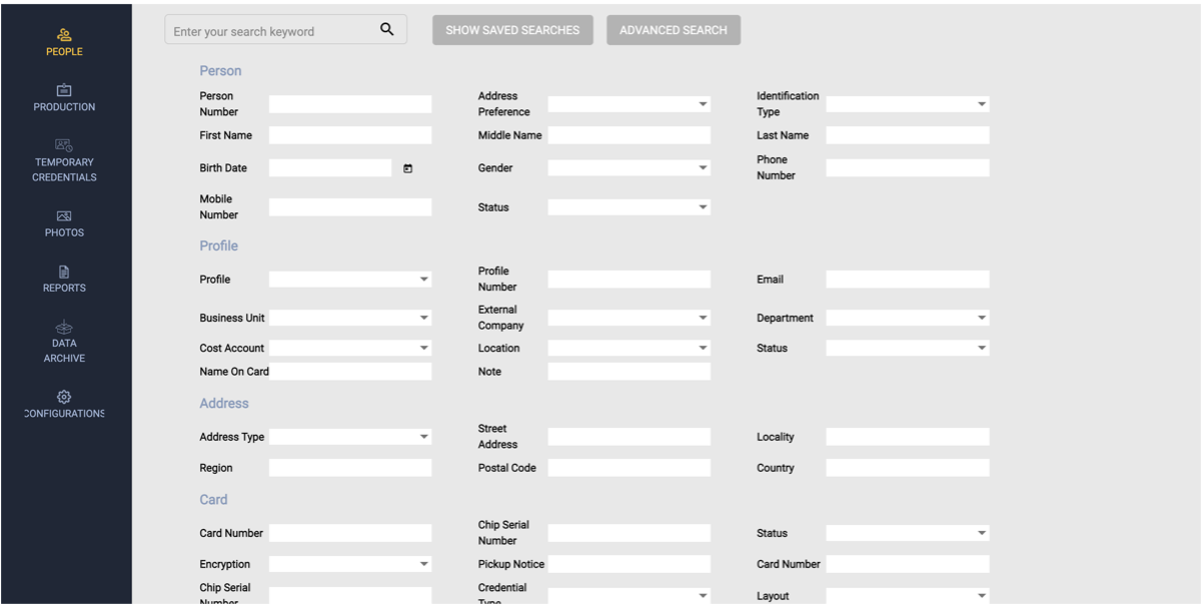
Task: Open the Gender dropdown
Action: [703, 167]
